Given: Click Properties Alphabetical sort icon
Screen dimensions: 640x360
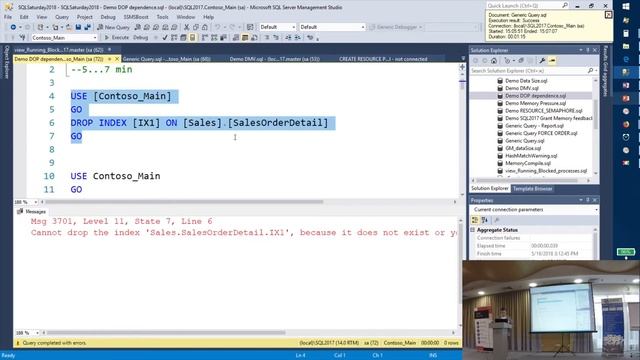Looking at the screenshot, I should click(x=484, y=220).
